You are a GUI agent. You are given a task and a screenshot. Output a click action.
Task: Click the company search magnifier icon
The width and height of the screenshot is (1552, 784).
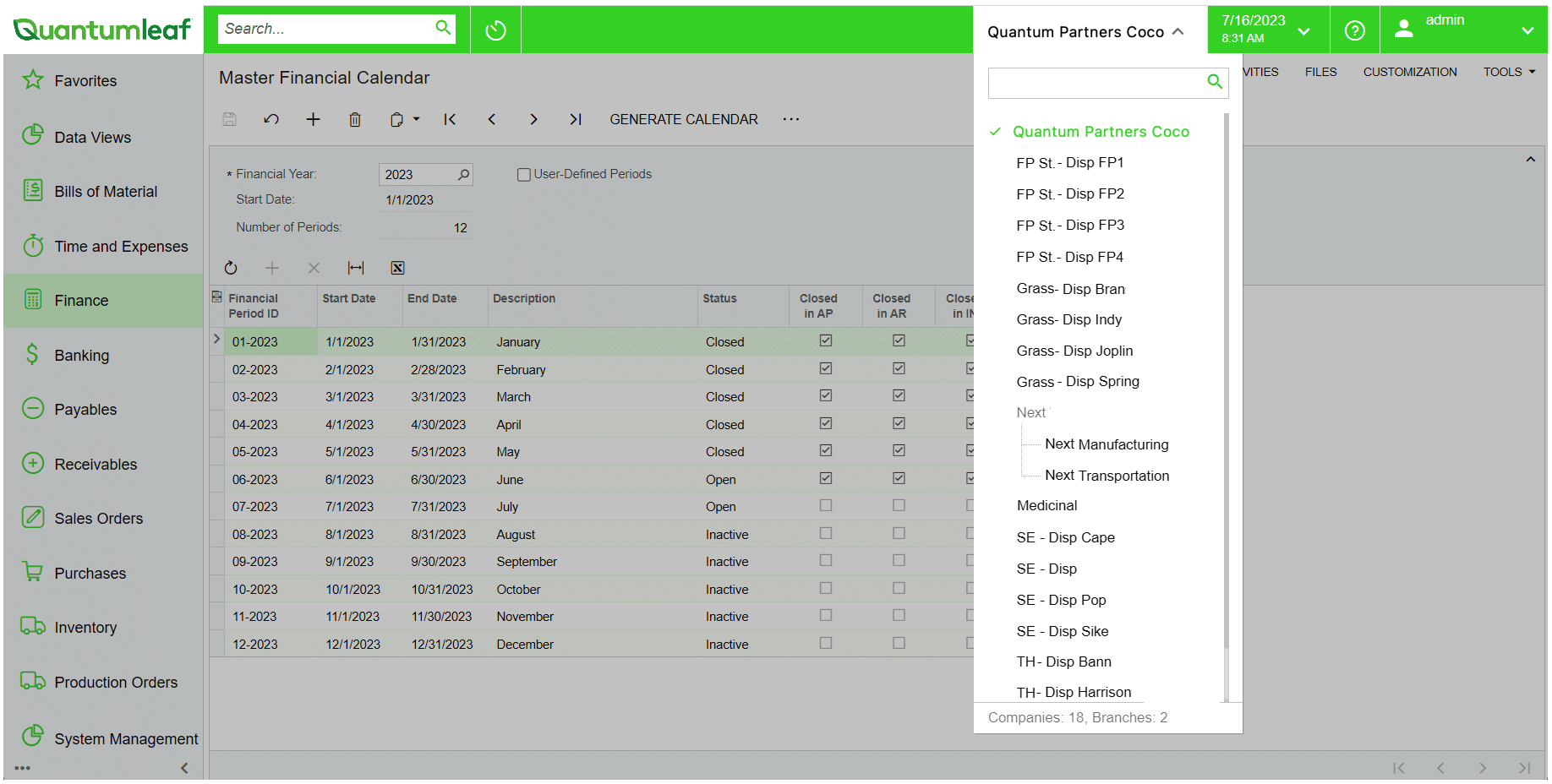point(1215,82)
